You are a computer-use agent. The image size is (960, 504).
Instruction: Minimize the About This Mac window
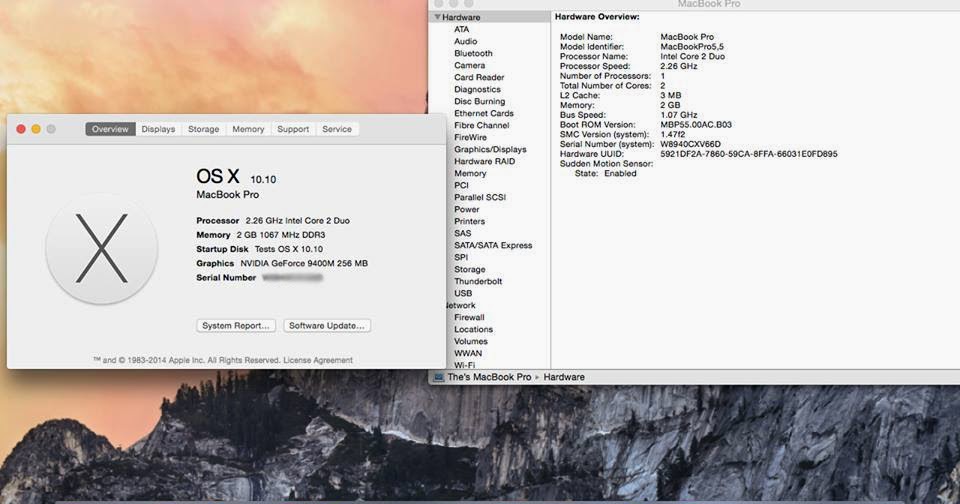click(x=36, y=129)
